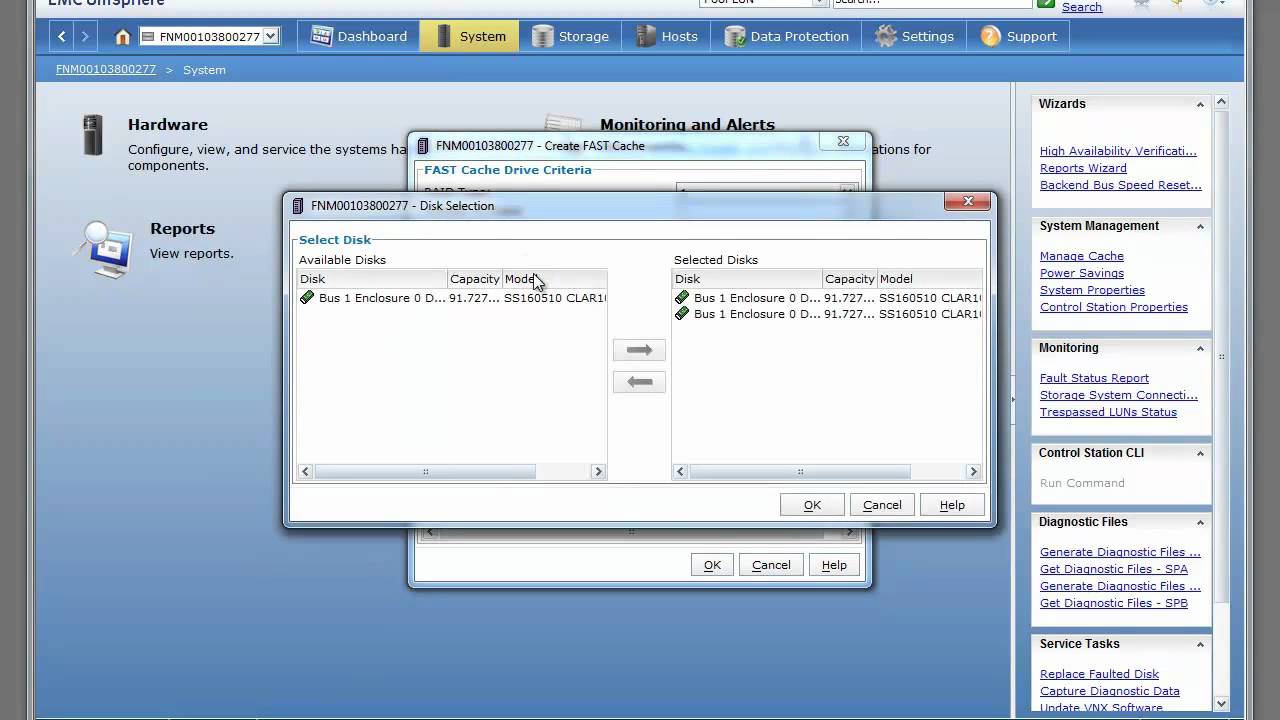Open Trespassed LUNs Status link
The width and height of the screenshot is (1280, 720).
pyautogui.click(x=1108, y=412)
